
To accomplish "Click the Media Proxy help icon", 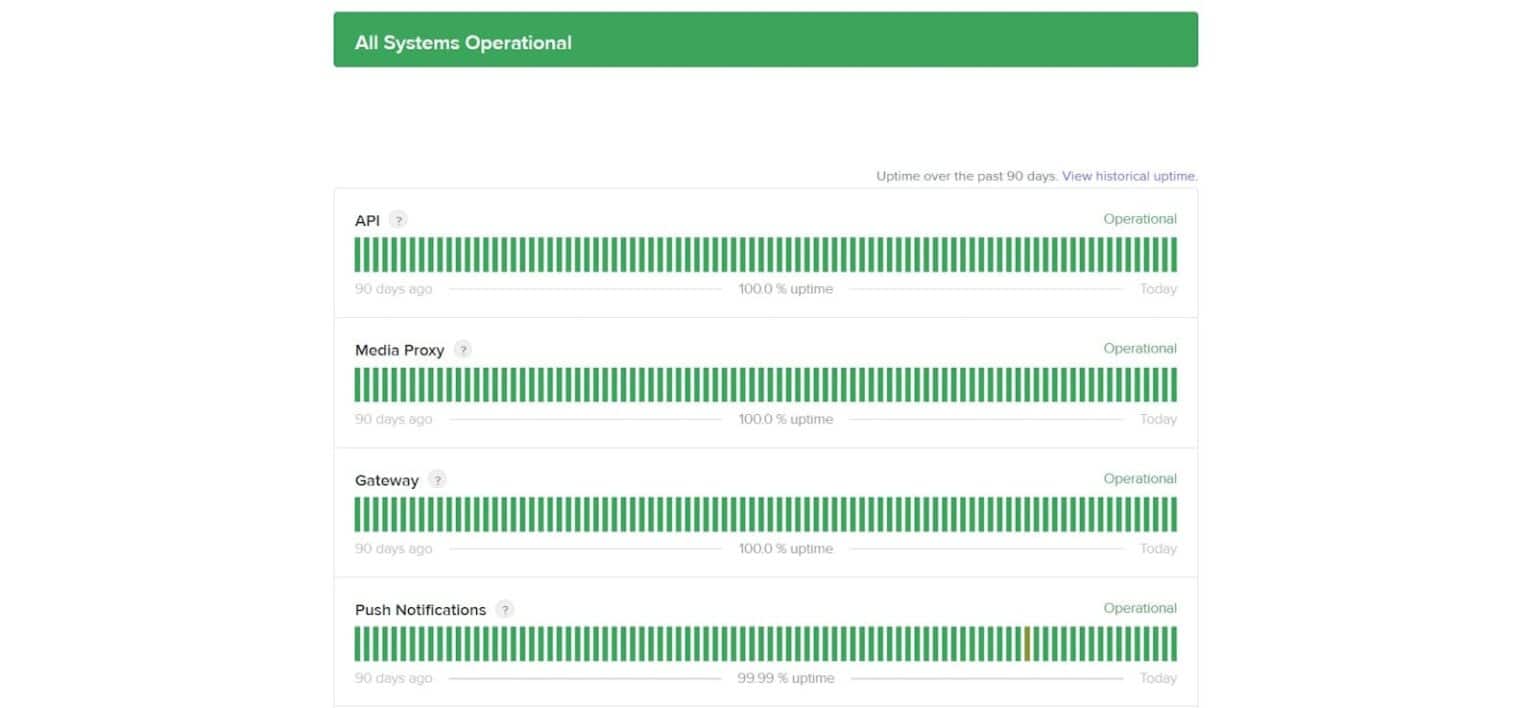I will coord(462,350).
